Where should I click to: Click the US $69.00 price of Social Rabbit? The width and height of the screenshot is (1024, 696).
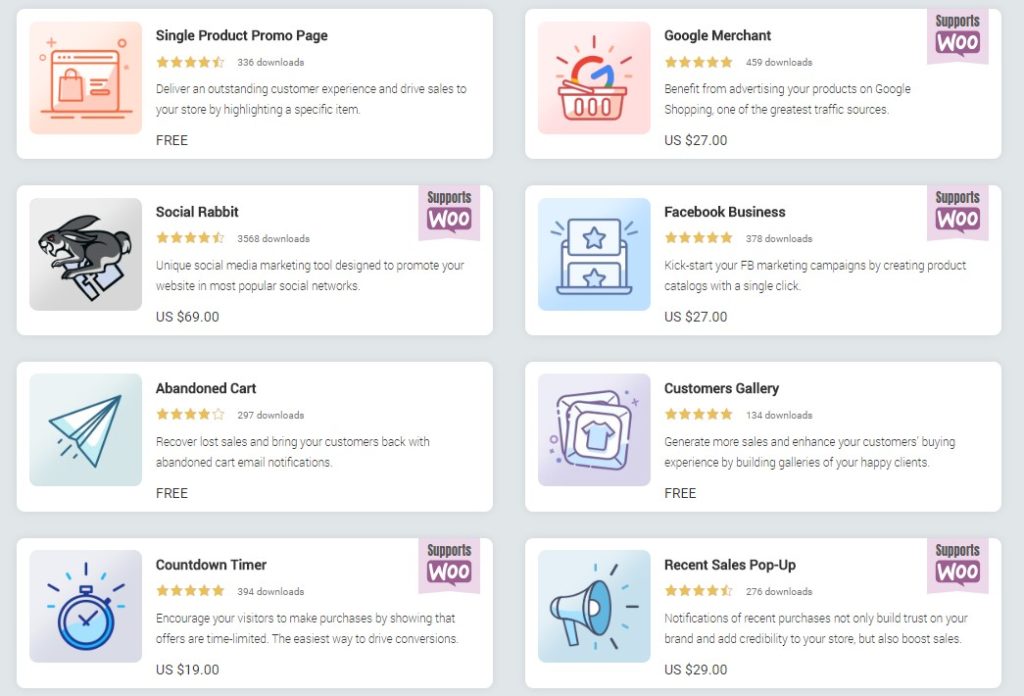(187, 317)
